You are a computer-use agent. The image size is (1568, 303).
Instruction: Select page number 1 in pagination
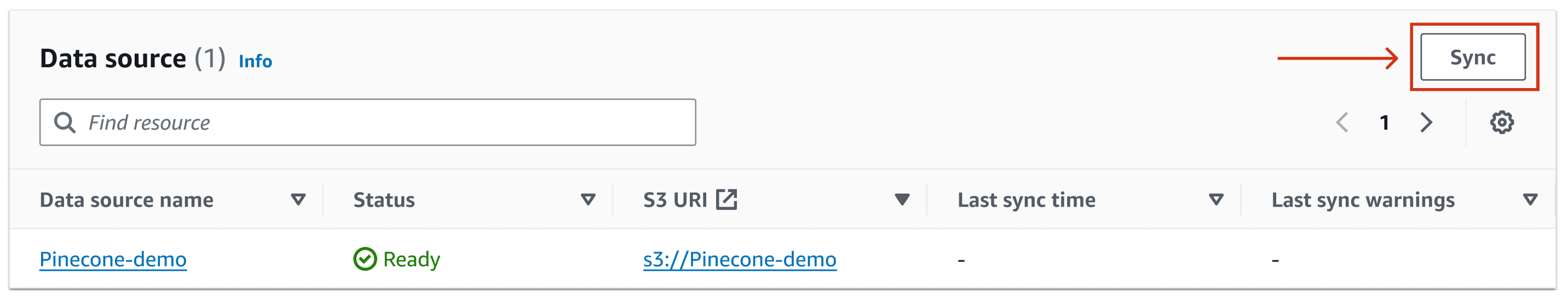[1384, 123]
